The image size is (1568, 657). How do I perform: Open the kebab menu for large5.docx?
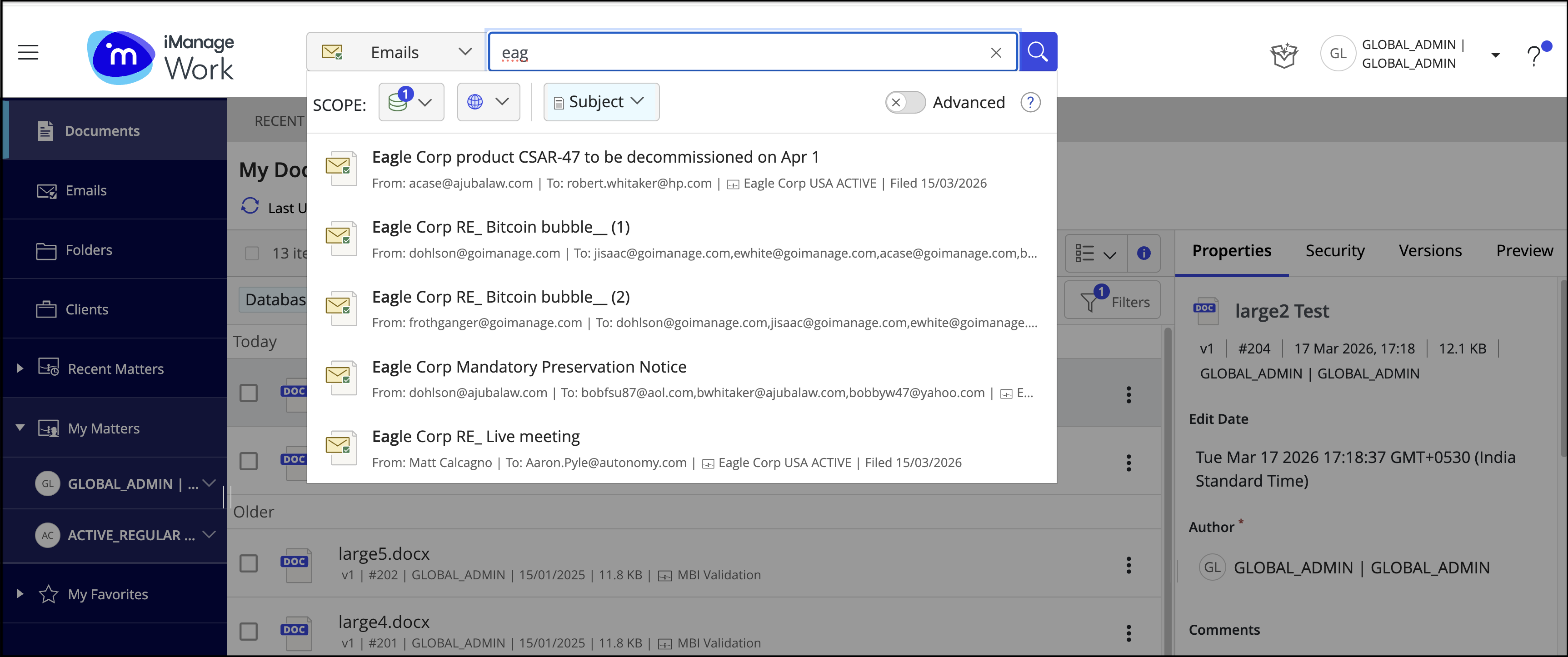pos(1128,564)
